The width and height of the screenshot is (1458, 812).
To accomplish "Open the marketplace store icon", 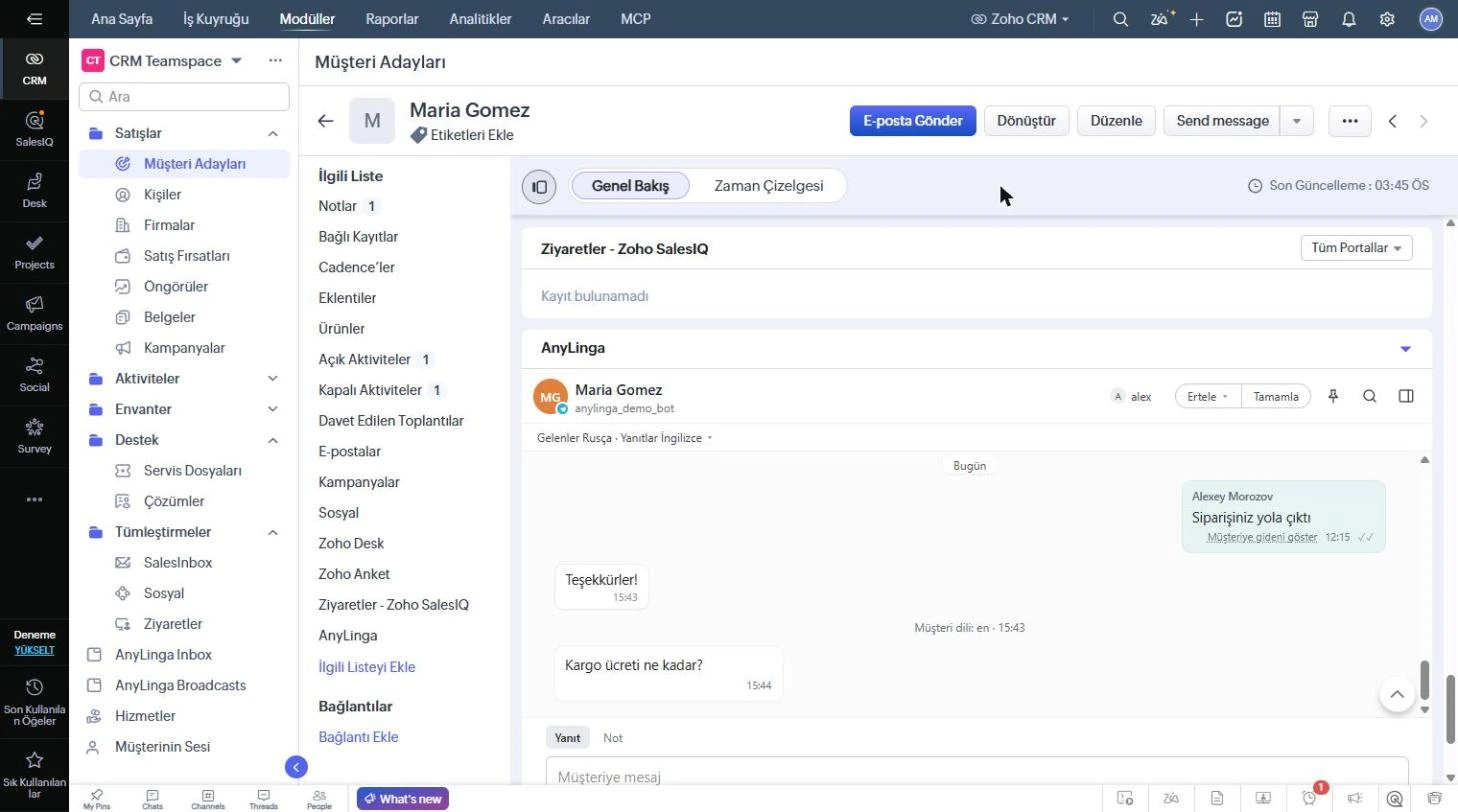I will click(1310, 19).
